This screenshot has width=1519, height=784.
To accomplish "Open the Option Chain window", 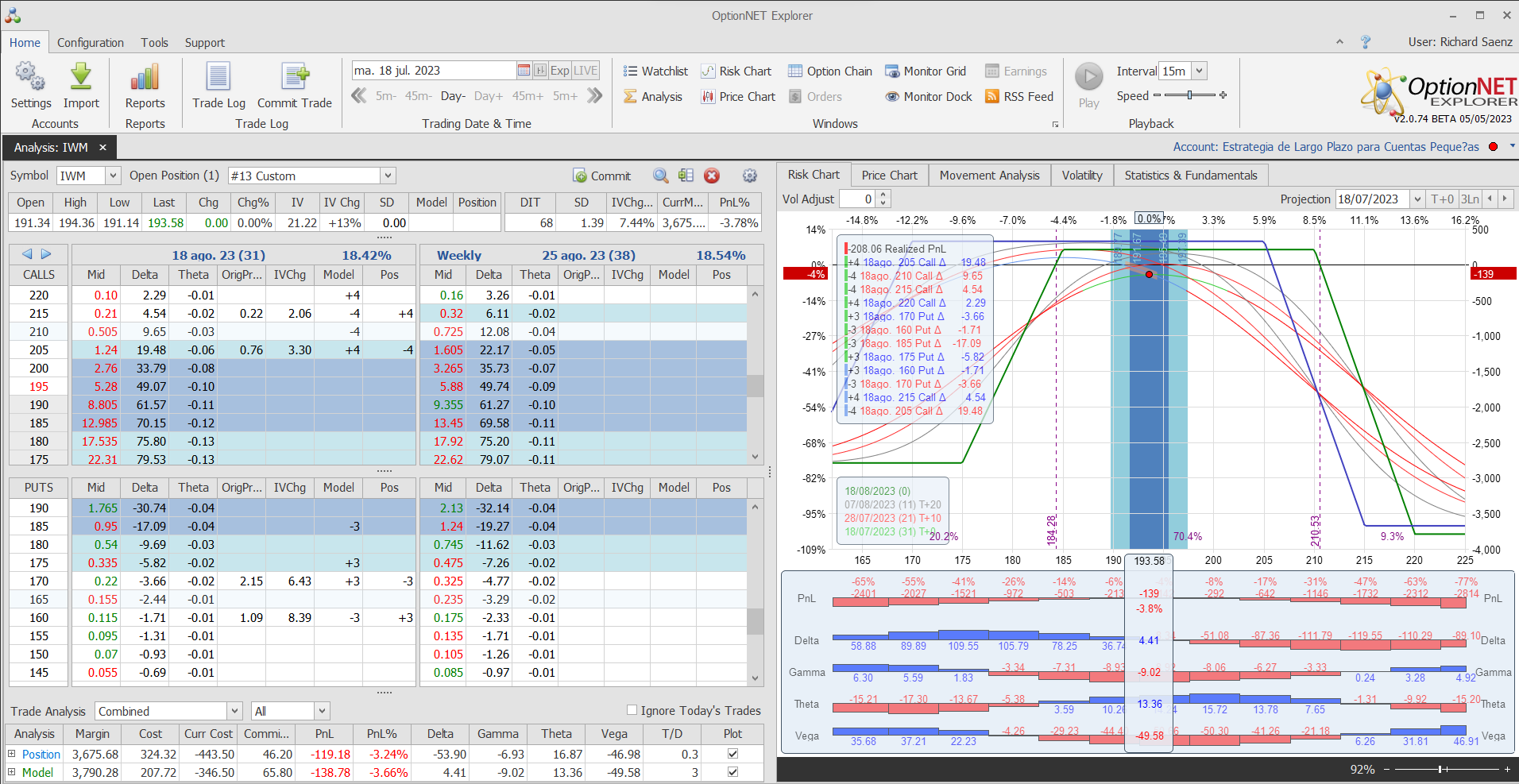I will click(x=830, y=71).
